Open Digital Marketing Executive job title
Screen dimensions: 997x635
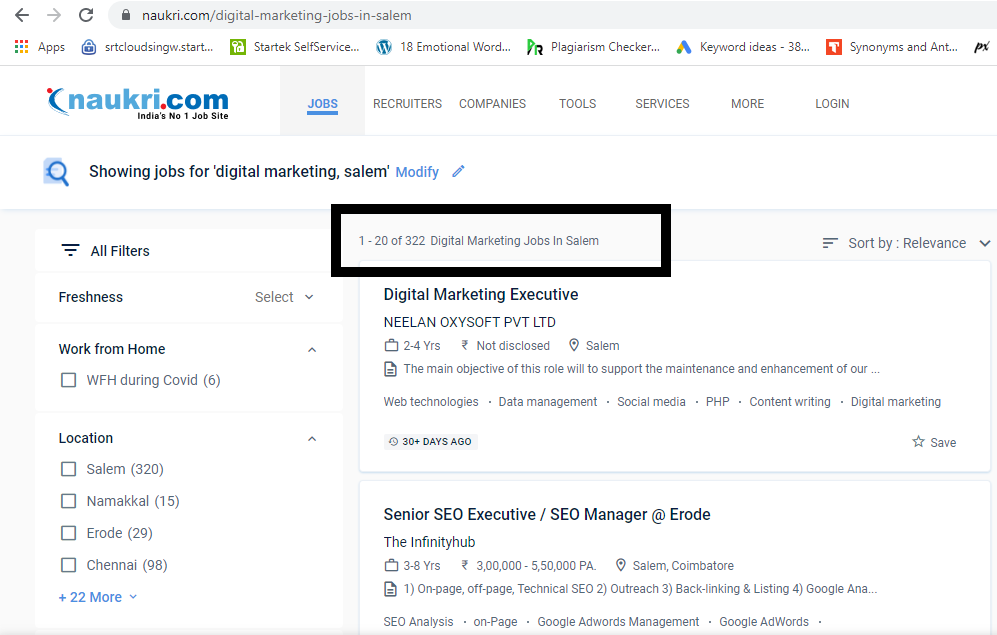point(481,294)
